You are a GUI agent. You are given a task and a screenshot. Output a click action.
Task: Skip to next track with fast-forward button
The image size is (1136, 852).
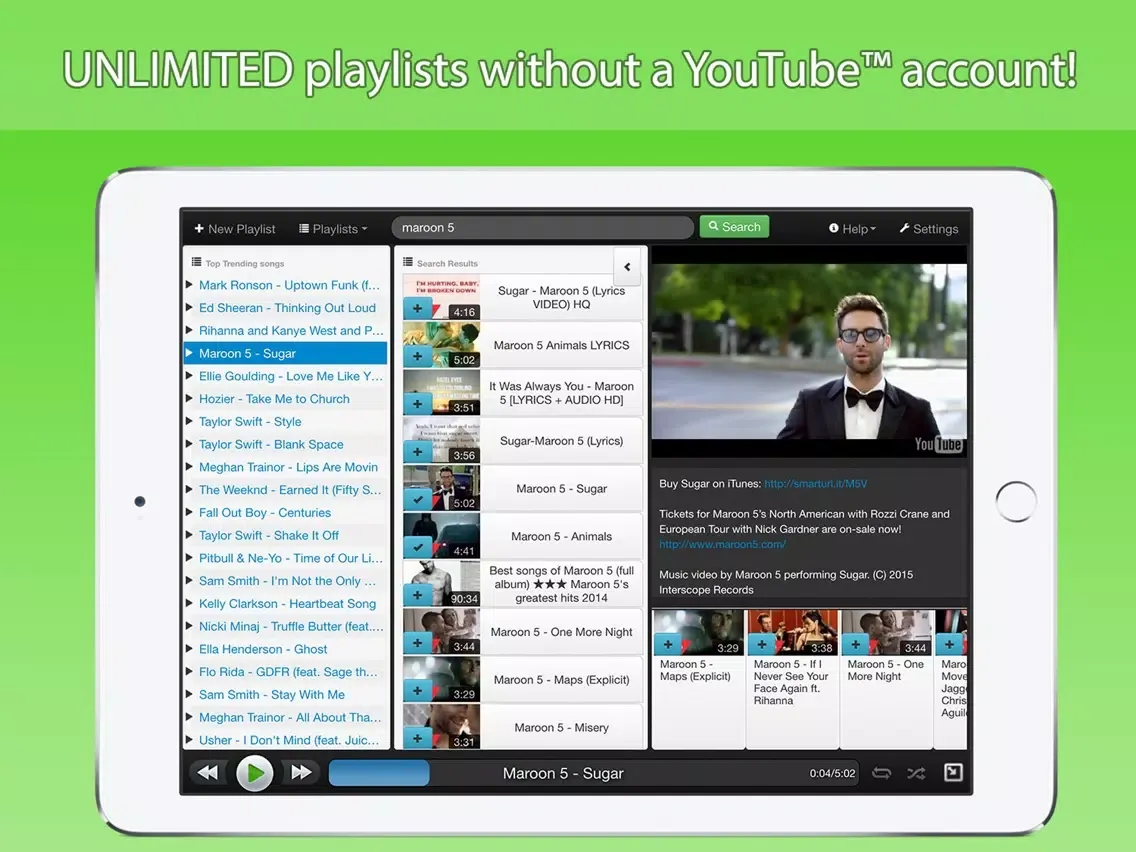tap(301, 773)
